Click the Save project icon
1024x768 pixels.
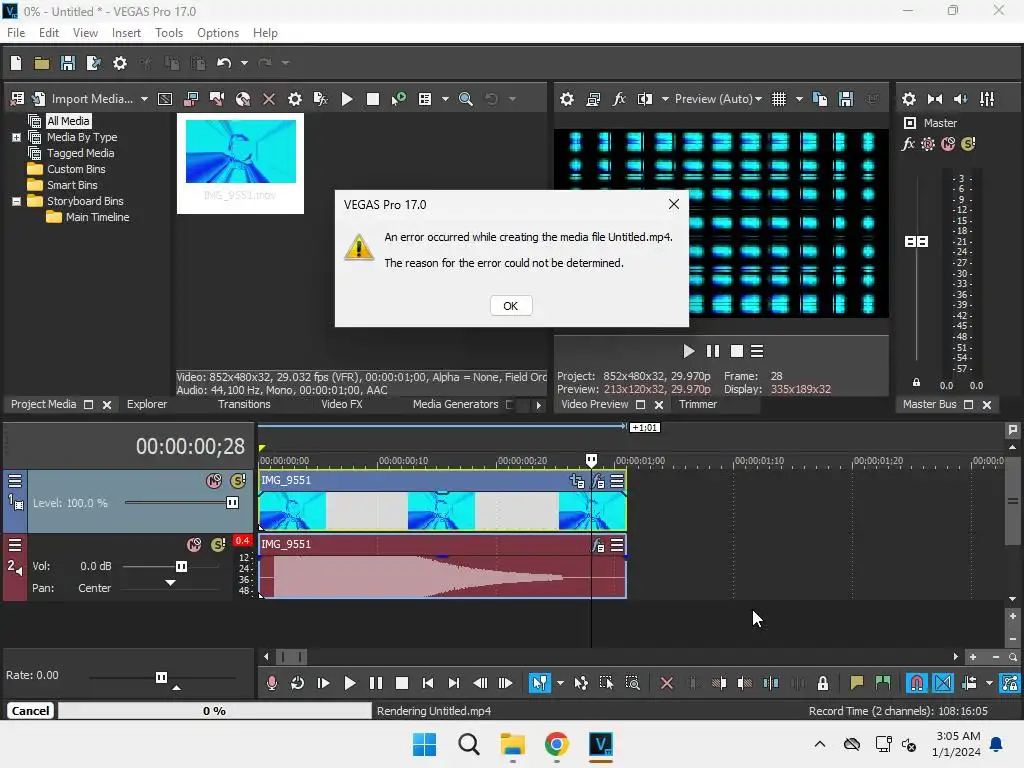pyautogui.click(x=67, y=63)
